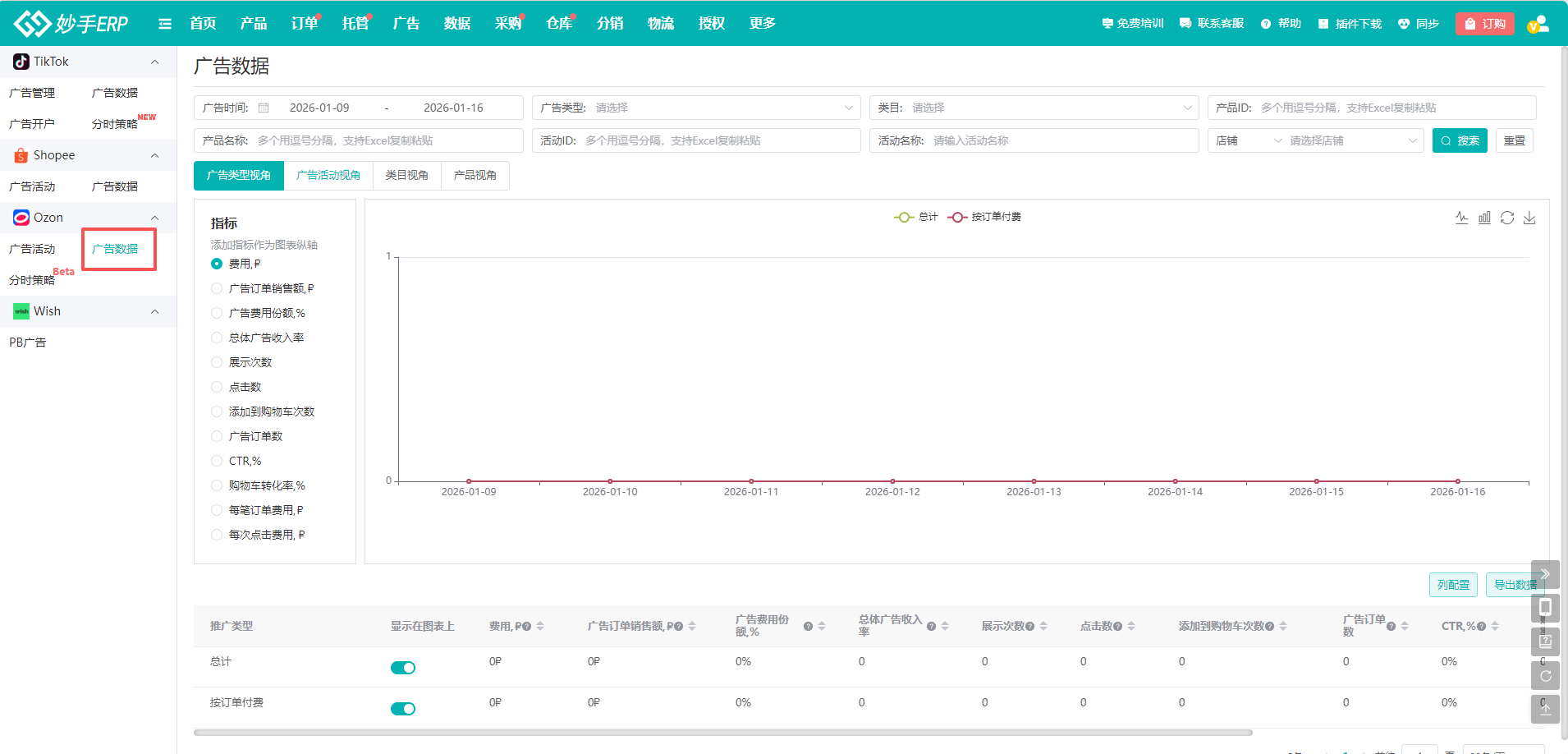This screenshot has width=1568, height=754.
Task: Click the help icon next to 点击数 column
Action: 1117,627
